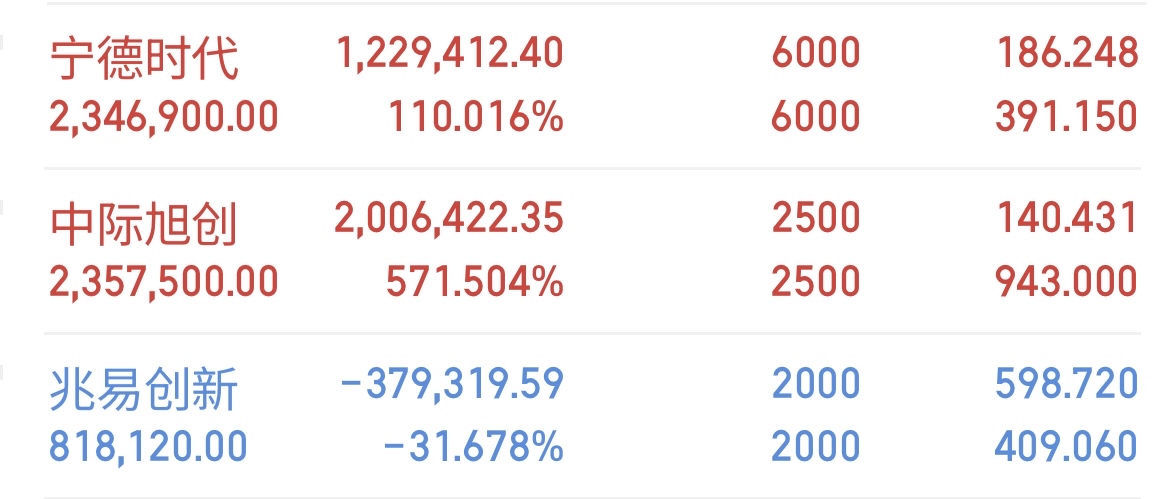The height and width of the screenshot is (499, 1170).
Task: Click market value 2,346,900.00
Action: click(x=163, y=117)
